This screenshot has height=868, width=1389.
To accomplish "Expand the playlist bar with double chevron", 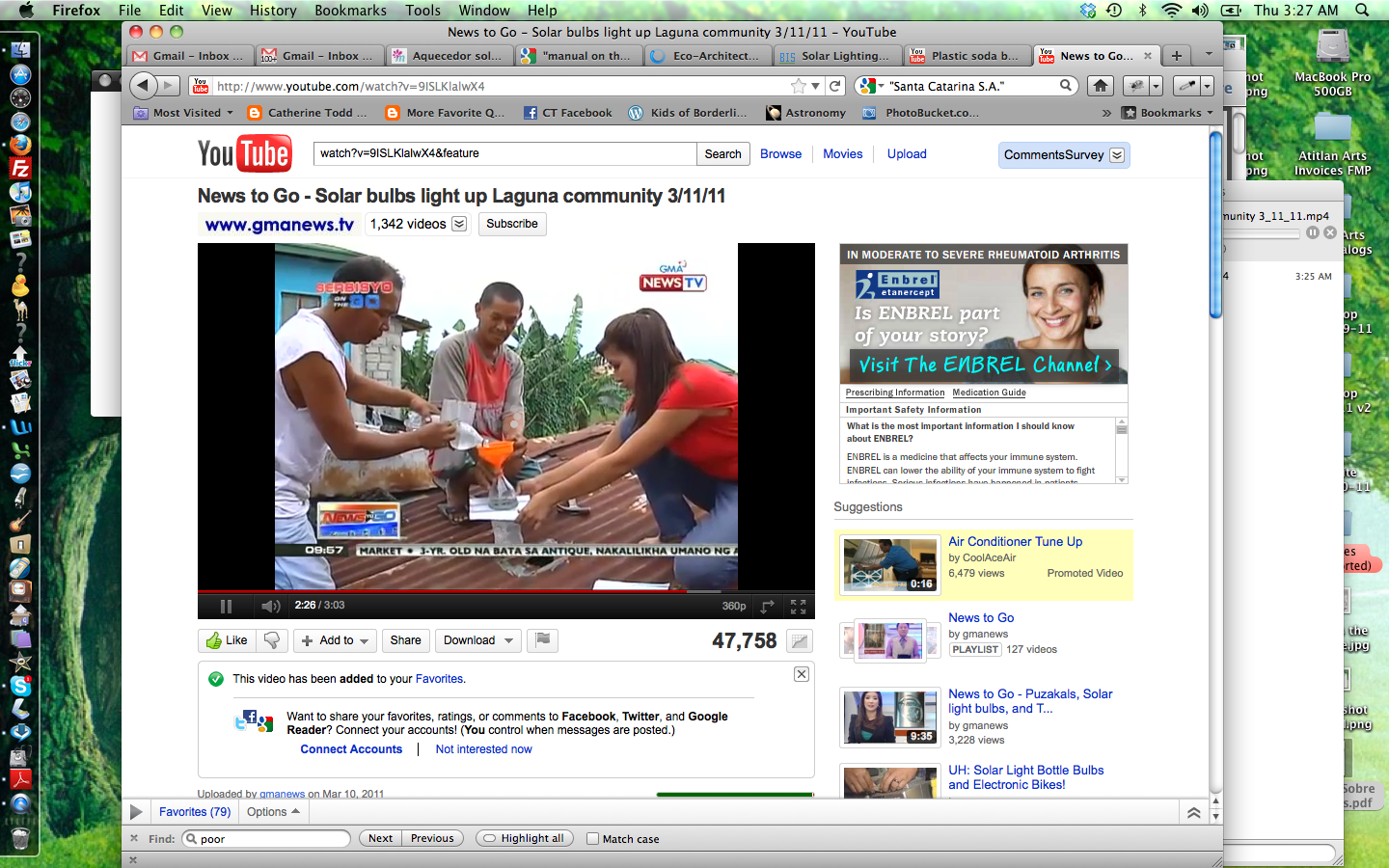I will (1194, 813).
